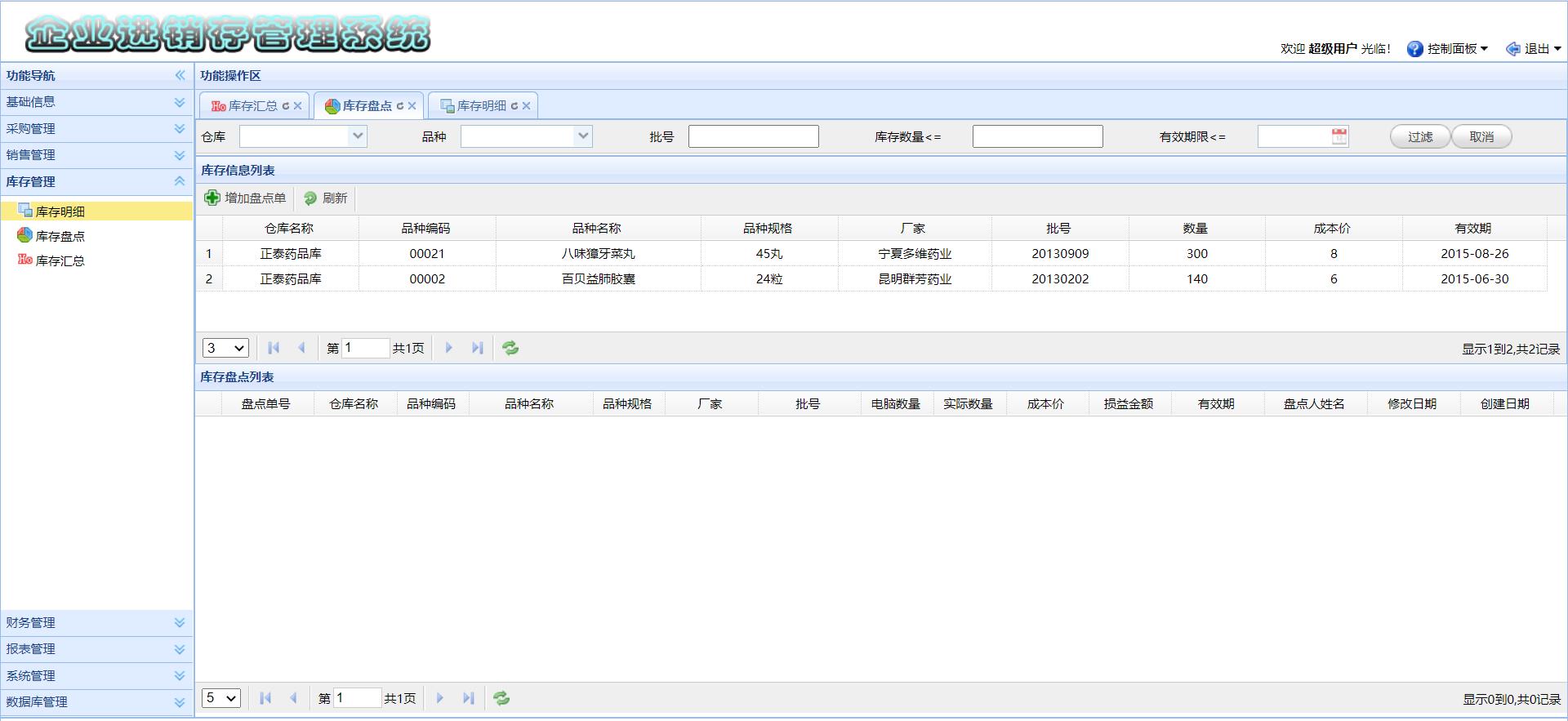Close the 库存汇总 tab

click(298, 106)
